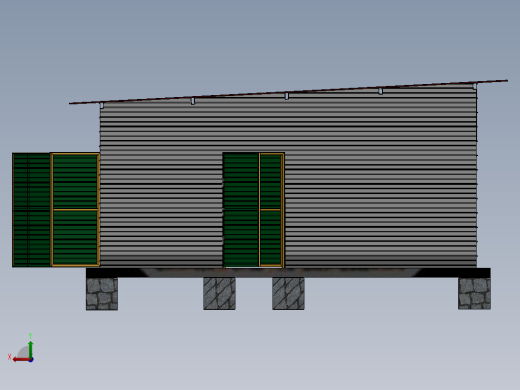Click the red X axis arrow of the triad
520x390 pixels.
pyautogui.click(x=21, y=360)
